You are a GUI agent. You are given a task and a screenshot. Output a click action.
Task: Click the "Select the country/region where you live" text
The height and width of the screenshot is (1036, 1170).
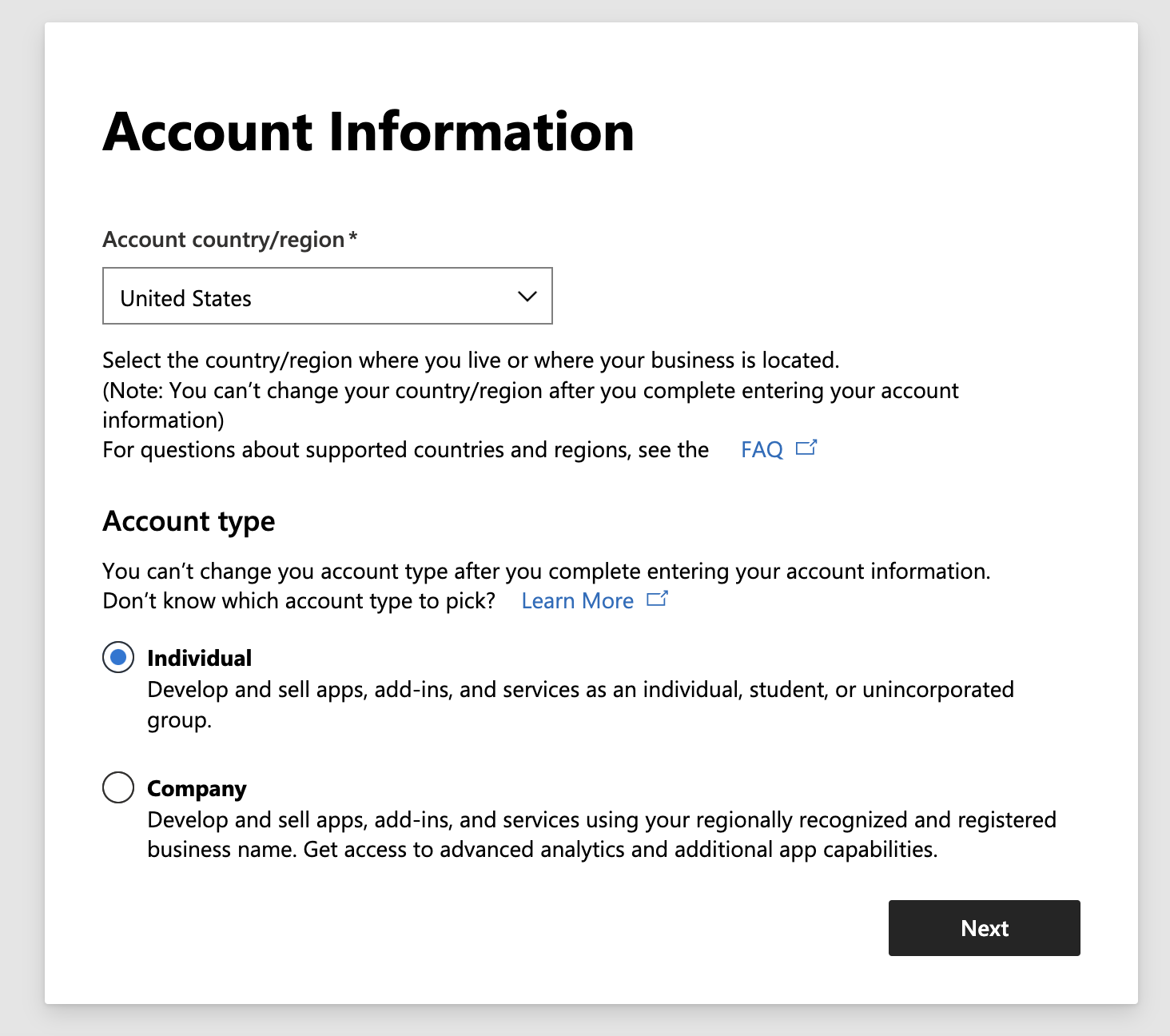click(x=471, y=361)
